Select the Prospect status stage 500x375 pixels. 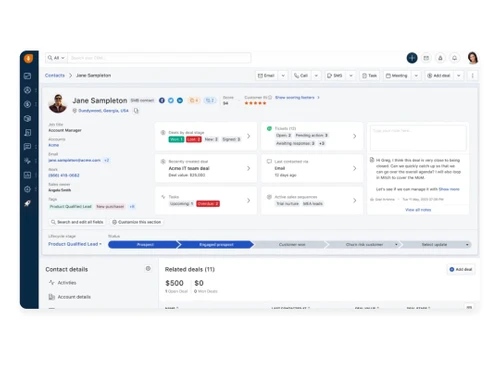144,245
